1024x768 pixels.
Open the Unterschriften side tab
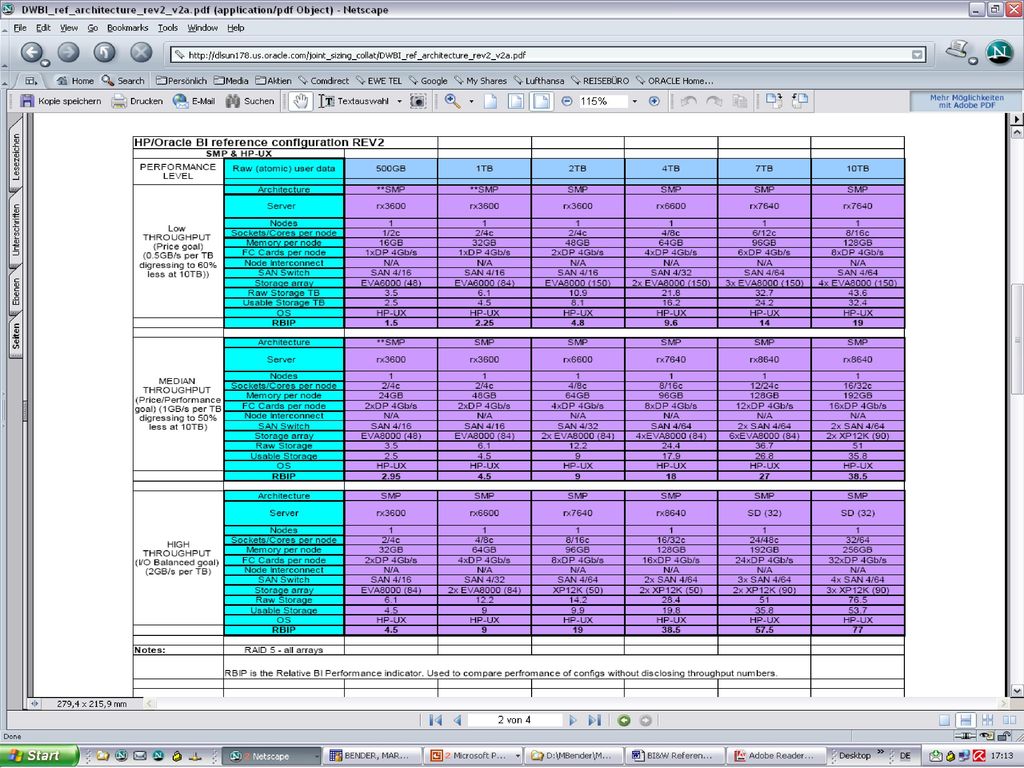click(16, 230)
